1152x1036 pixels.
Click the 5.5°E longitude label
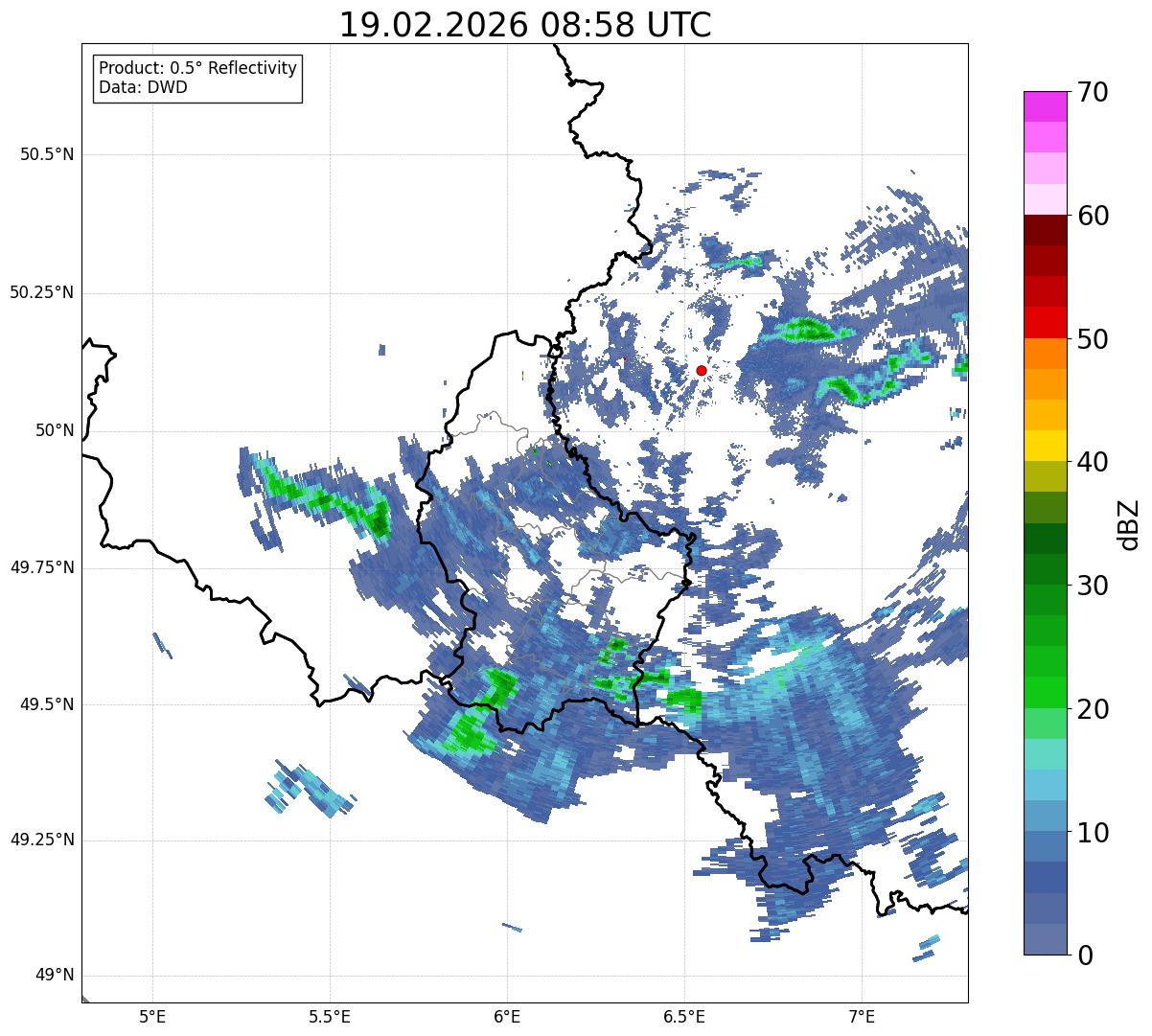point(330,1016)
